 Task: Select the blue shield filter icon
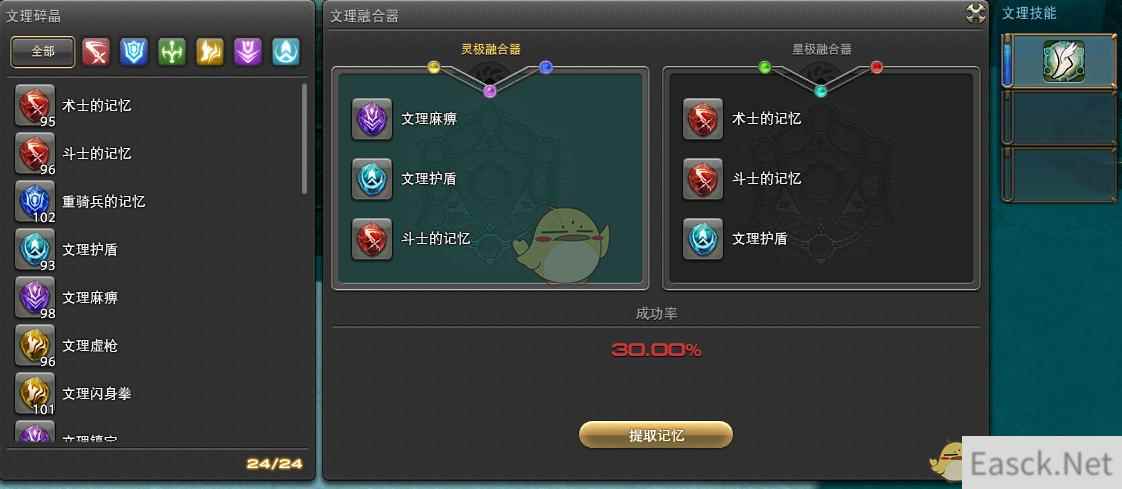click(134, 52)
